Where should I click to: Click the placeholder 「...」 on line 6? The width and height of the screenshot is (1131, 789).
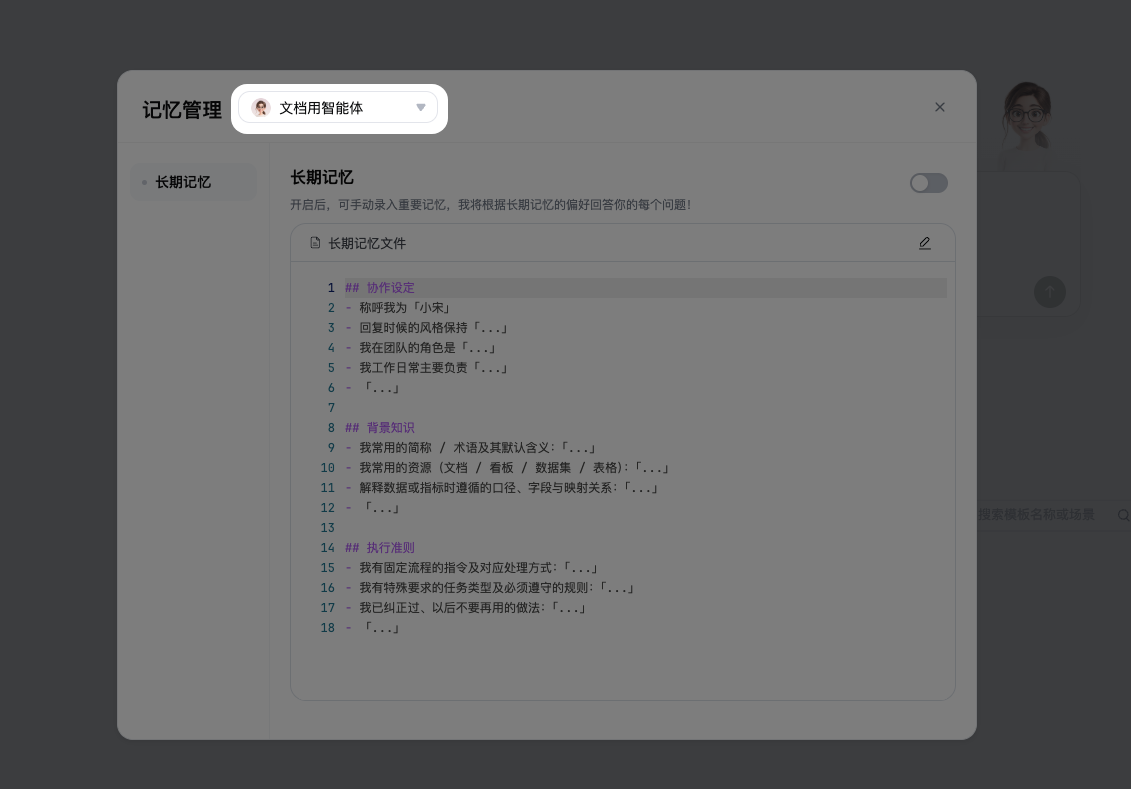pyautogui.click(x=381, y=388)
